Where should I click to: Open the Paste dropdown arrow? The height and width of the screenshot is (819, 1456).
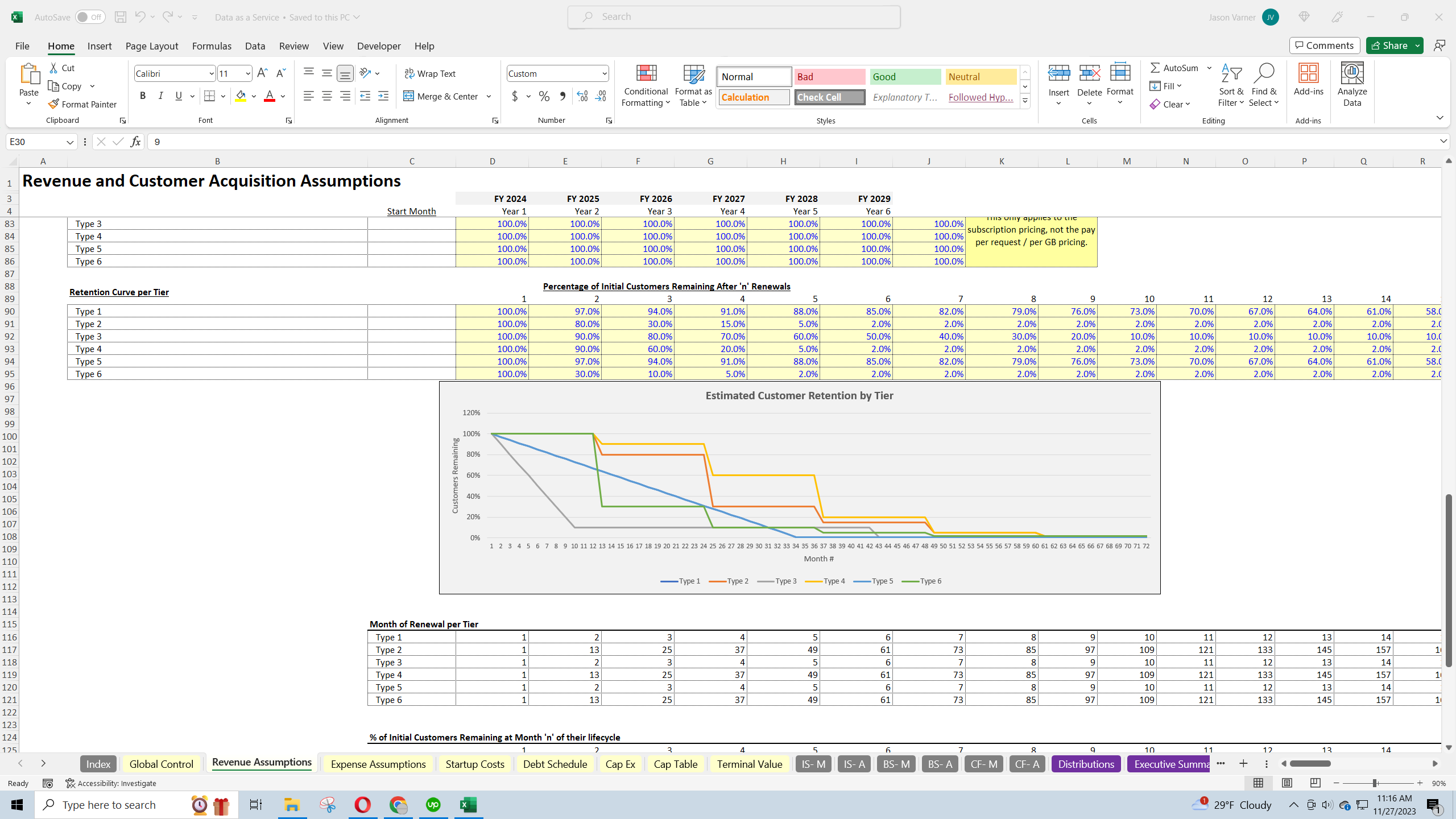pos(29,103)
